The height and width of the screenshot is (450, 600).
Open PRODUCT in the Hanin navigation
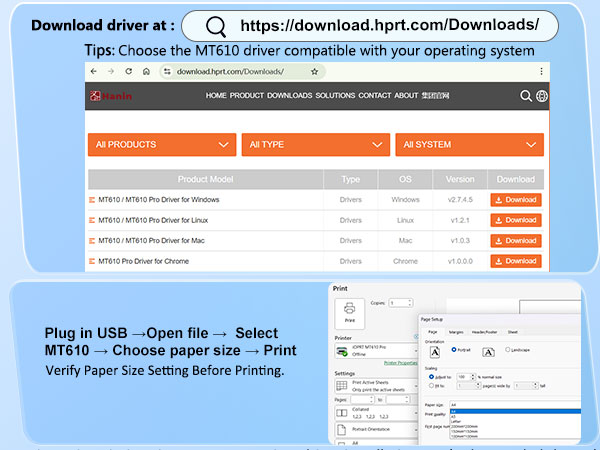[247, 96]
